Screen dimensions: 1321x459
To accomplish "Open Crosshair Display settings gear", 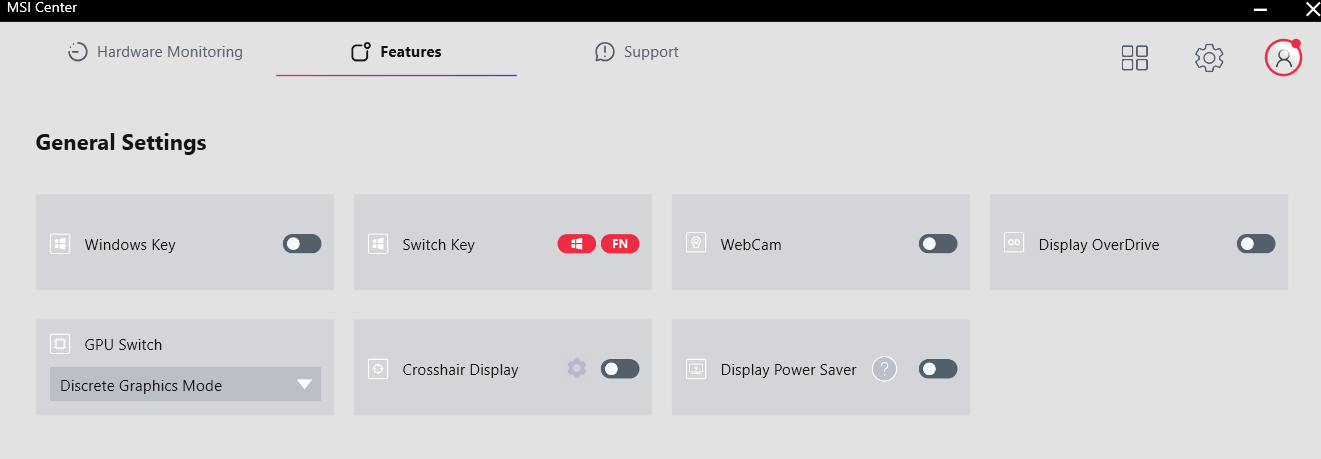I will click(x=576, y=368).
